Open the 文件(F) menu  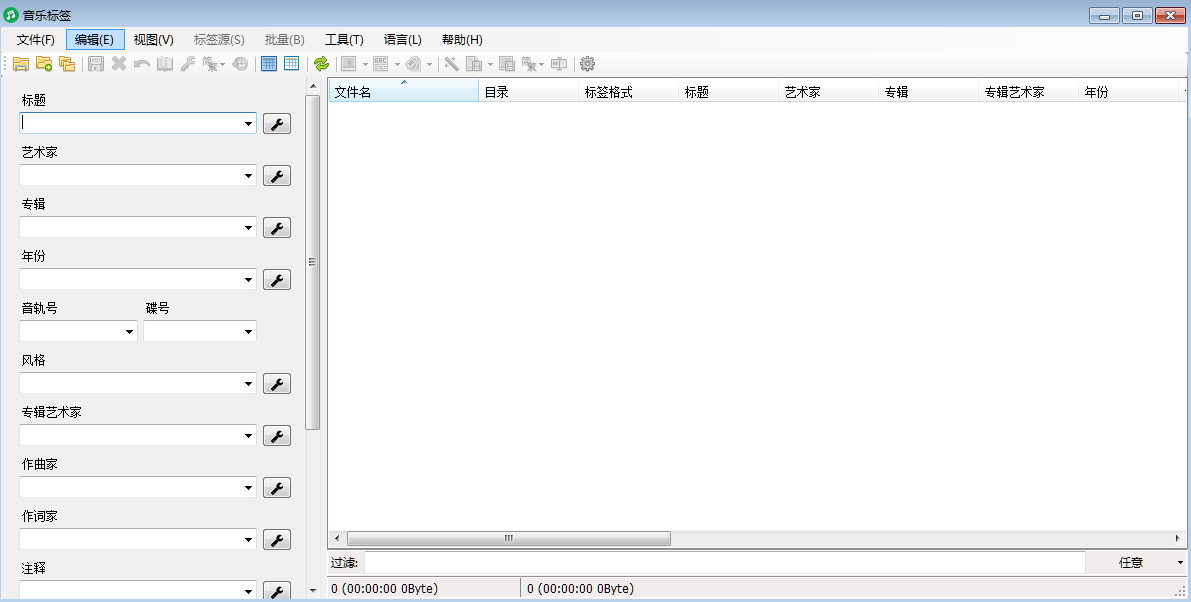[x=36, y=39]
